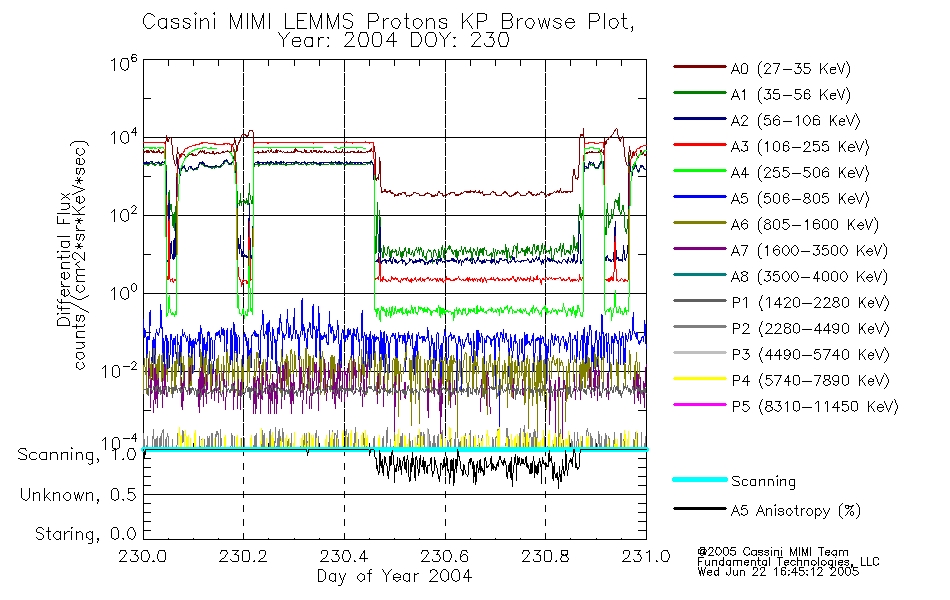Image resolution: width=950 pixels, height=600 pixels.
Task: Click the olive A6 legend line
Action: 700,223
